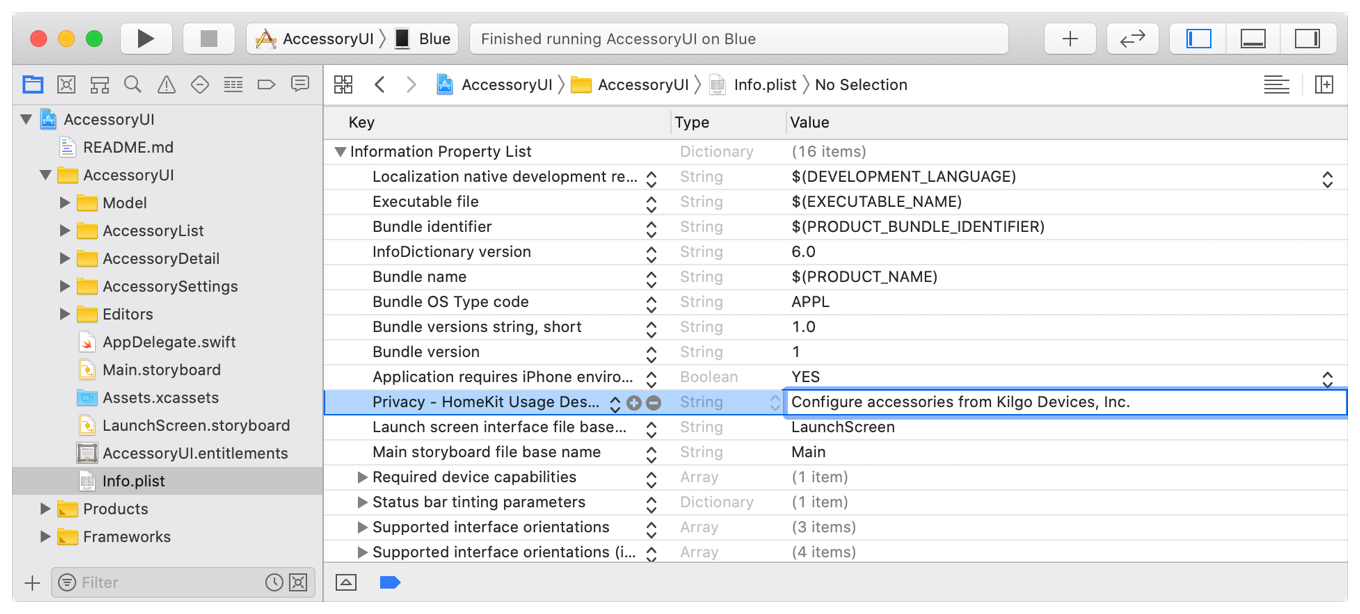Open the Issue navigator warning icon
The height and width of the screenshot is (614, 1360).
(x=166, y=85)
